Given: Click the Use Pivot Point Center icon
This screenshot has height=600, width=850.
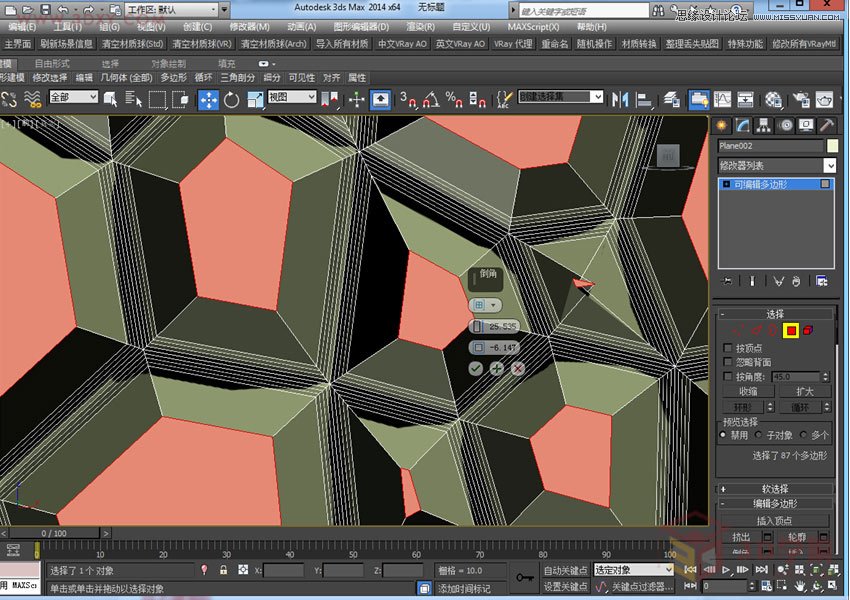Looking at the screenshot, I should 331,100.
